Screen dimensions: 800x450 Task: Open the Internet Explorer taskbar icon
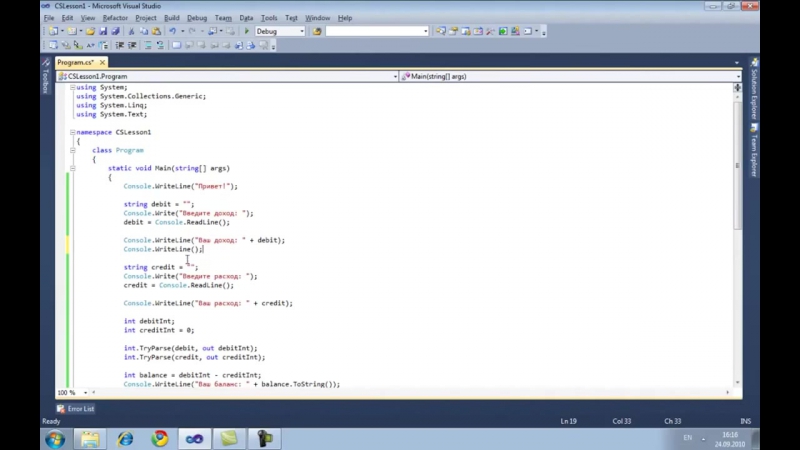pyautogui.click(x=125, y=438)
